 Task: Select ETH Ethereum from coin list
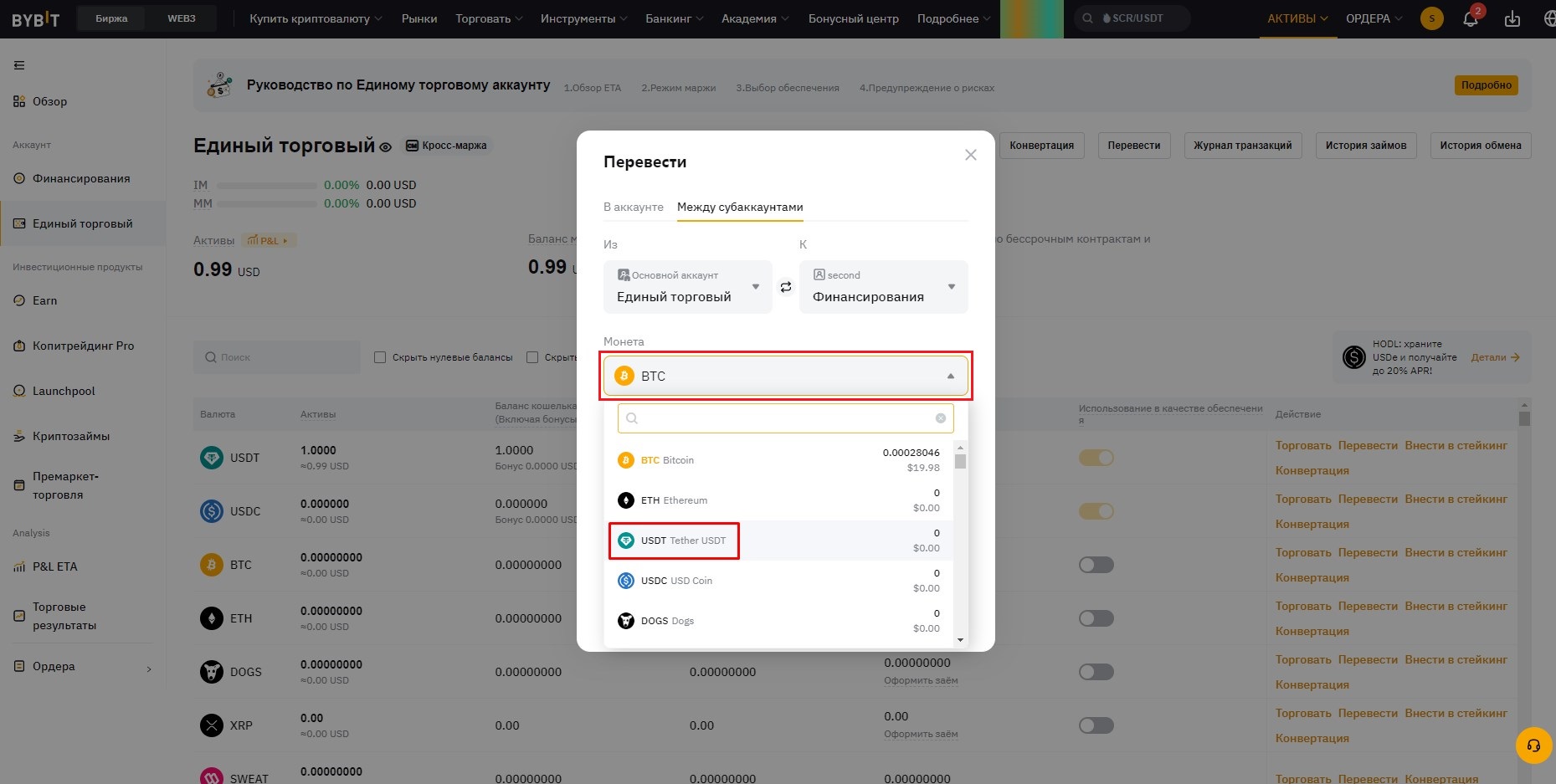pyautogui.click(x=778, y=500)
